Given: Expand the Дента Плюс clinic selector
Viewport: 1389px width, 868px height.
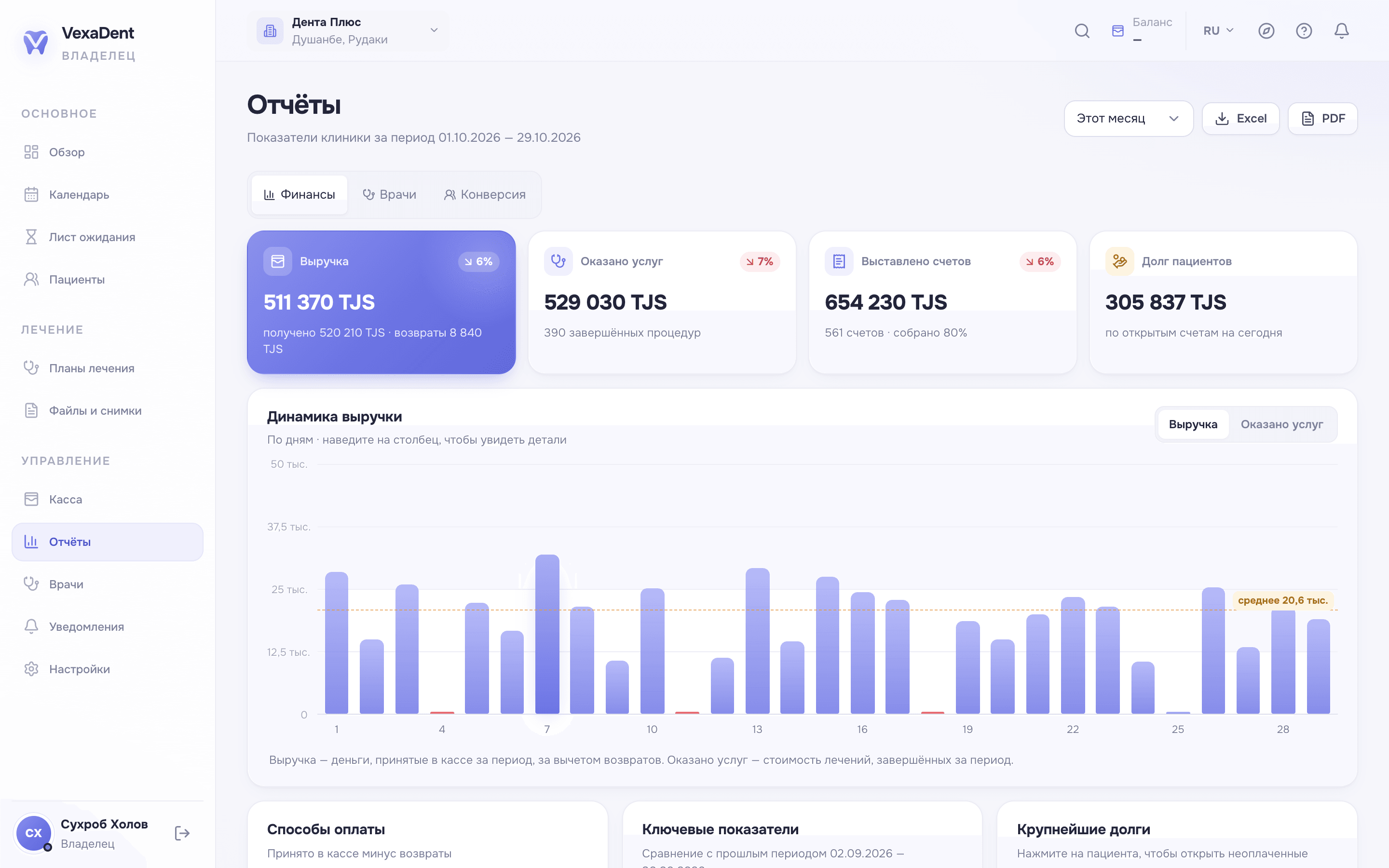Looking at the screenshot, I should click(348, 31).
